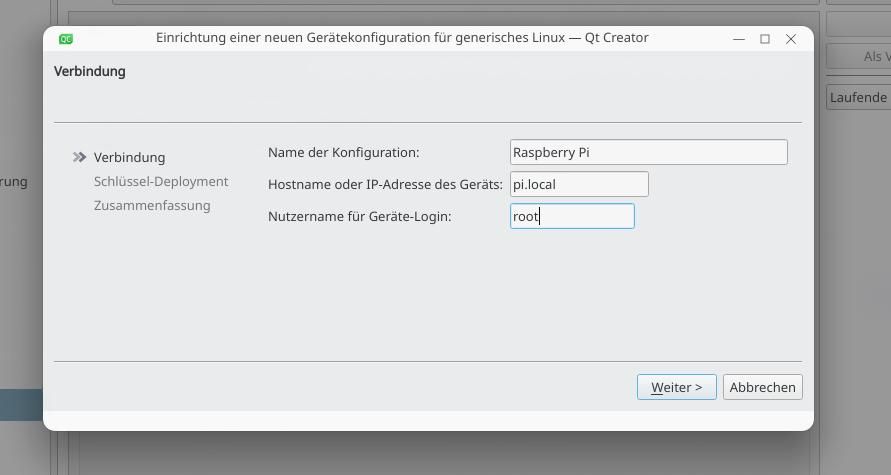
Task: Click the Qt Creator icon in title bar
Action: 66,39
